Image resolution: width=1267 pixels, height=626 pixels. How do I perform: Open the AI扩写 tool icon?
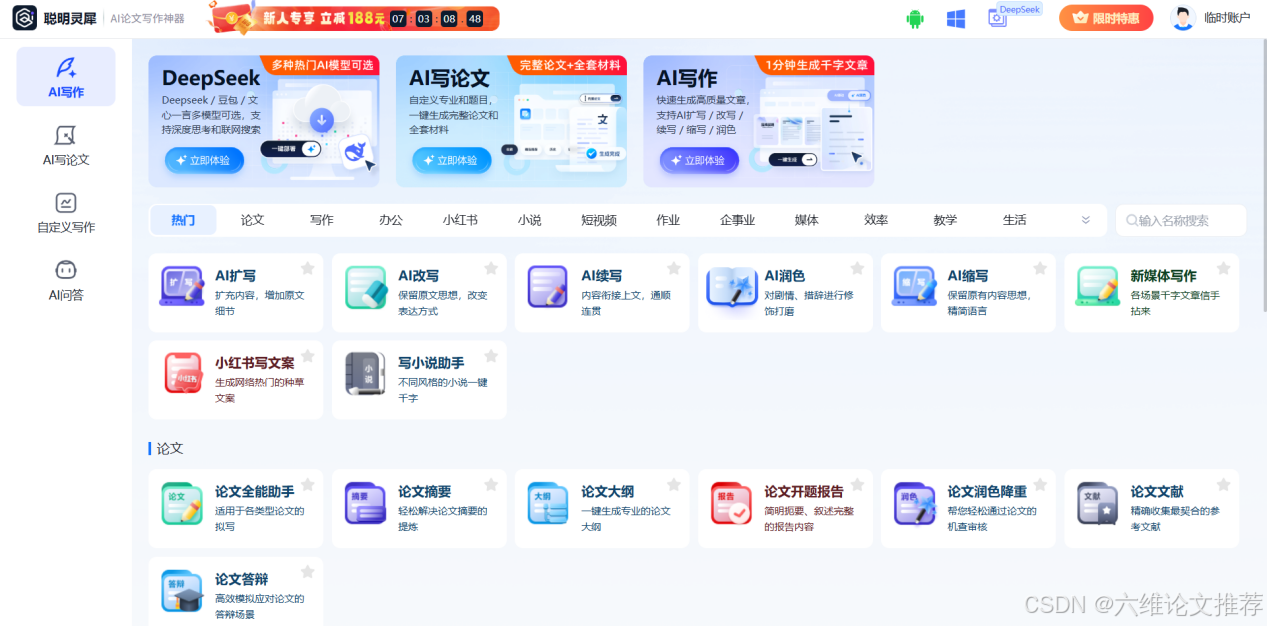tap(181, 287)
